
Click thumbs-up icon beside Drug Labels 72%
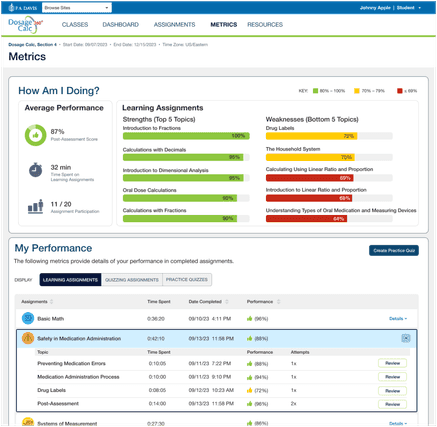[249, 390]
